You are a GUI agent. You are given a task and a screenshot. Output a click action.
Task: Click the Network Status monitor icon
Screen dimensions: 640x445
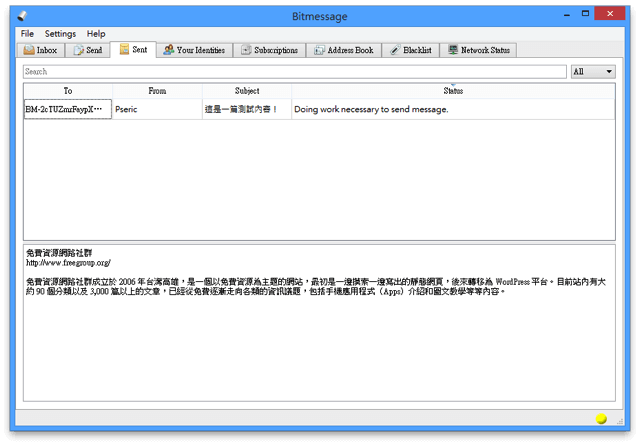[x=453, y=50]
